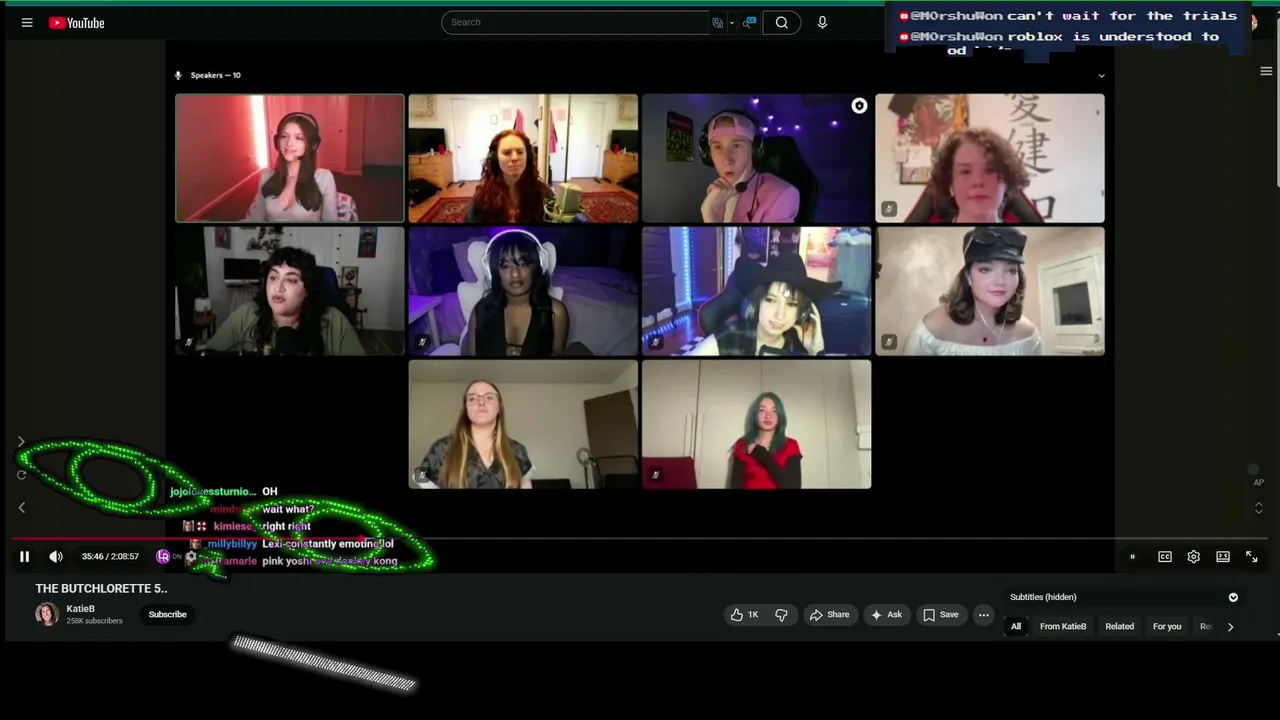Select the From KatieB filter chip
The width and height of the screenshot is (1280, 720).
[x=1063, y=627]
